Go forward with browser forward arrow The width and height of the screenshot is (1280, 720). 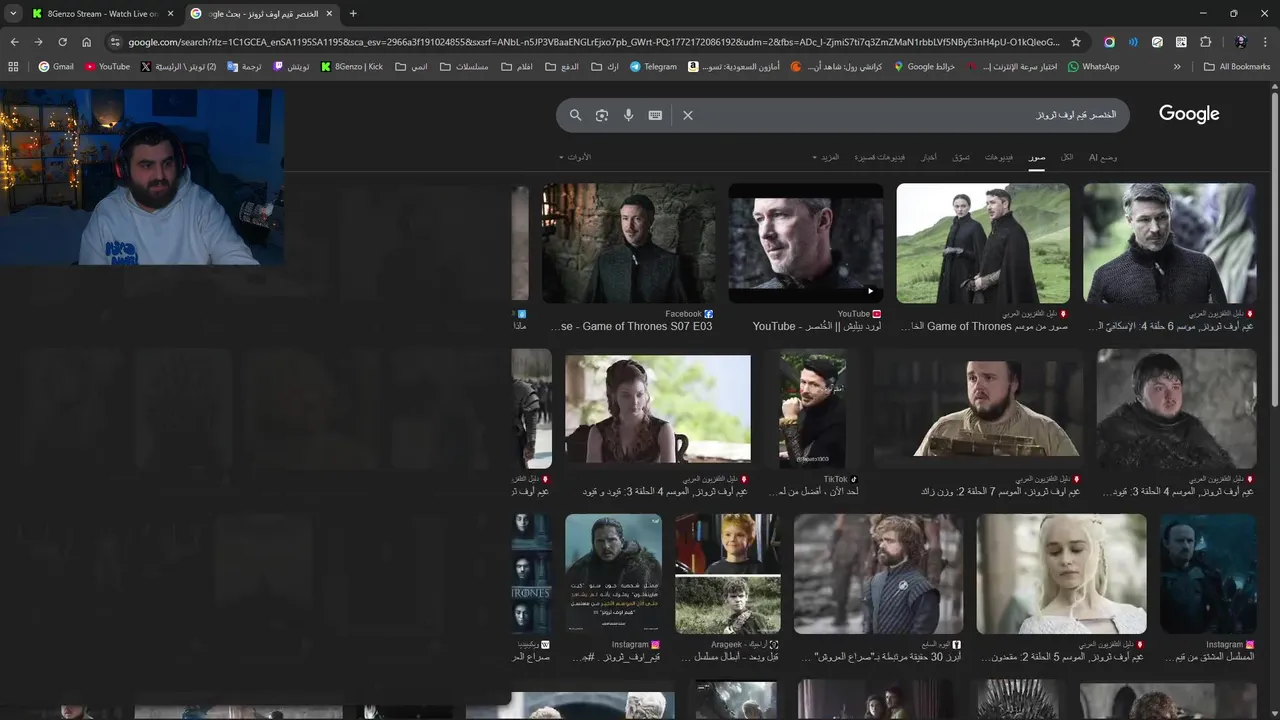(38, 42)
